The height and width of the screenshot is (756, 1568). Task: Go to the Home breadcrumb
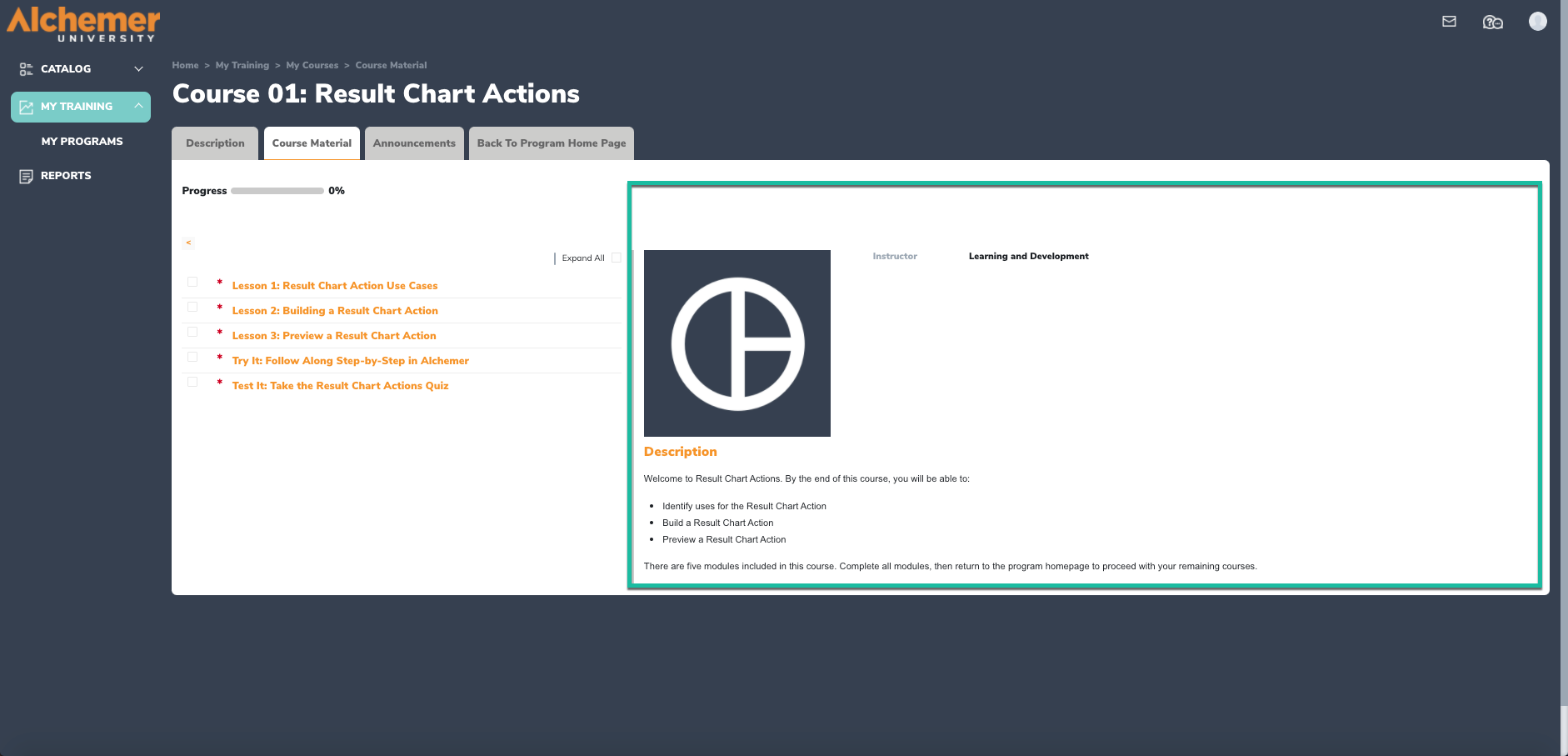click(185, 65)
